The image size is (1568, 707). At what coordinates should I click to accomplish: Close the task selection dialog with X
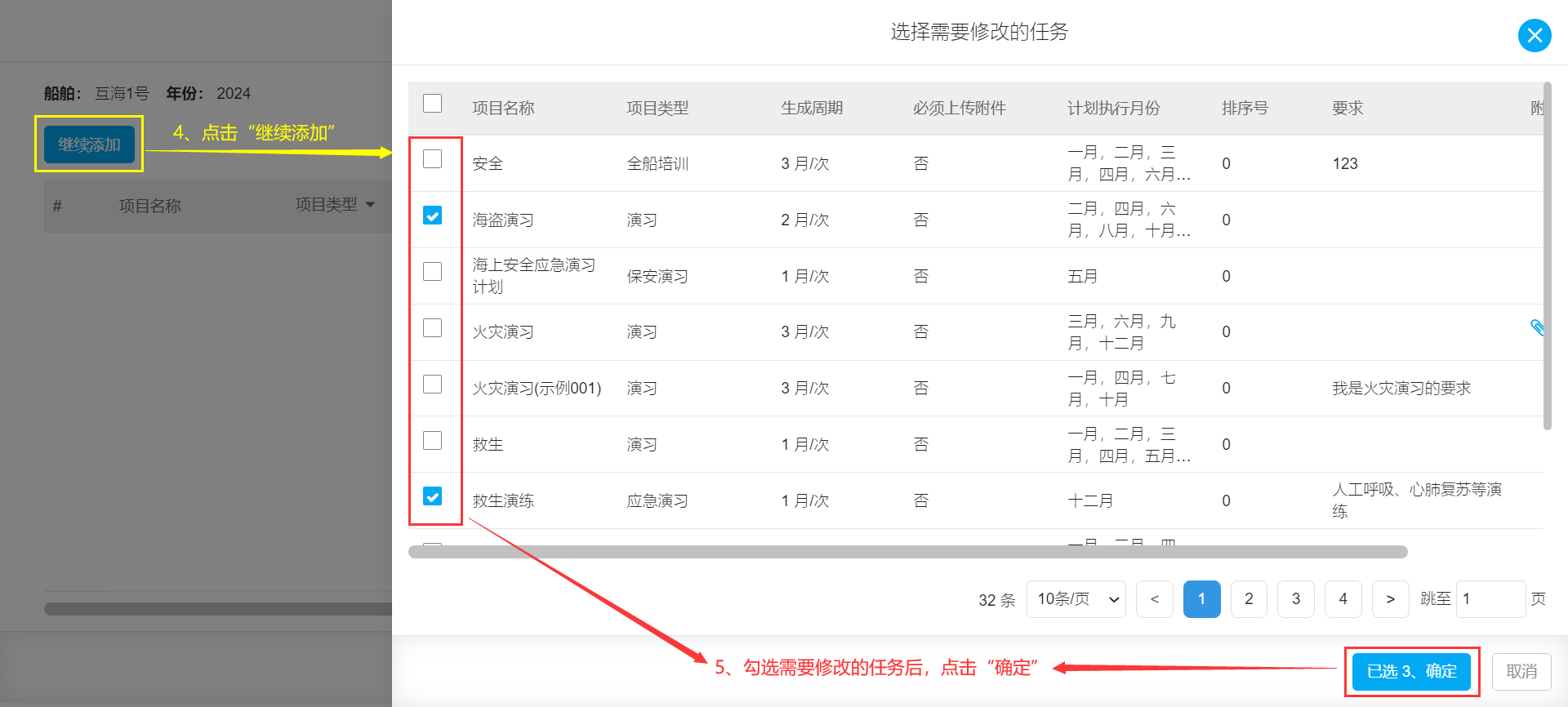click(1535, 35)
